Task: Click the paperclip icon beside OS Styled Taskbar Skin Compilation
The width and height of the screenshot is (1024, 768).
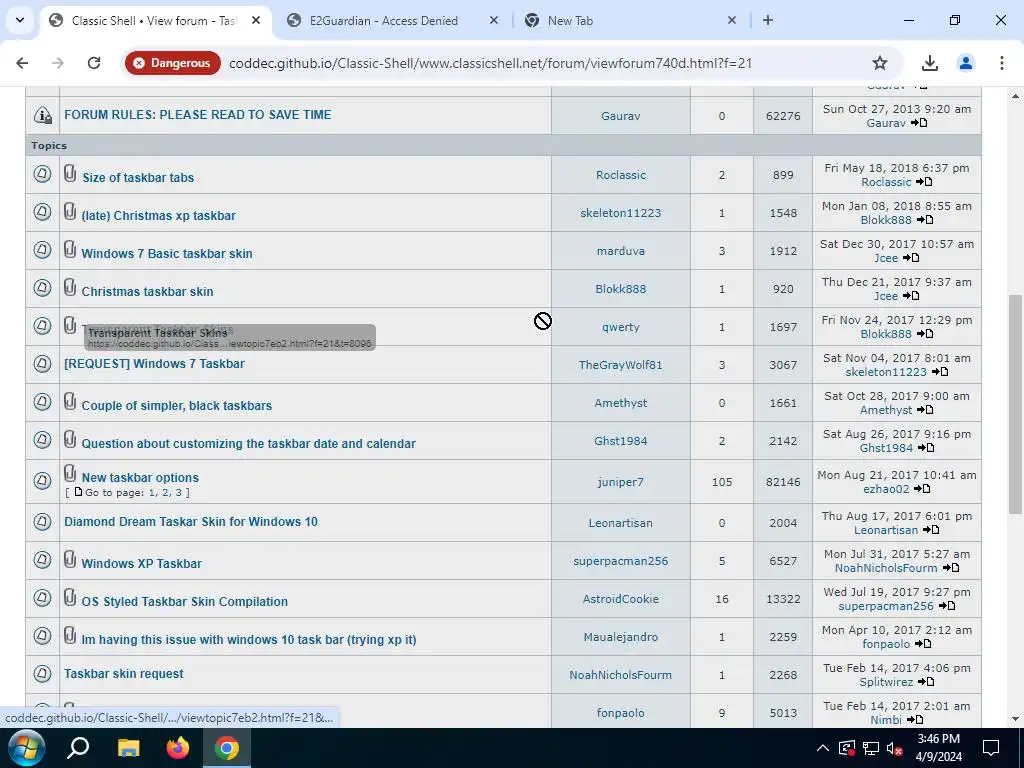Action: (x=70, y=598)
